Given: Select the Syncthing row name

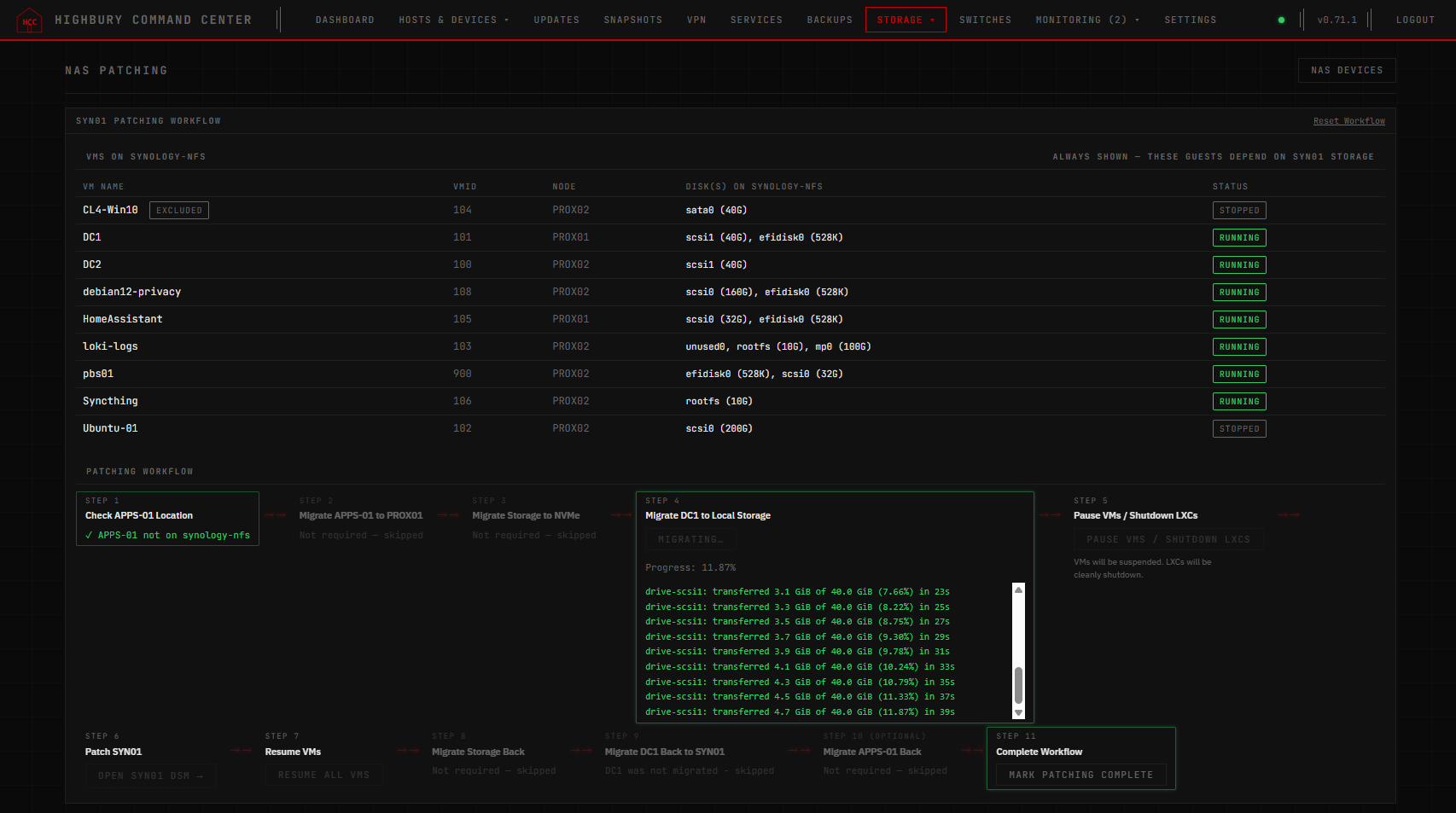Looking at the screenshot, I should point(110,401).
